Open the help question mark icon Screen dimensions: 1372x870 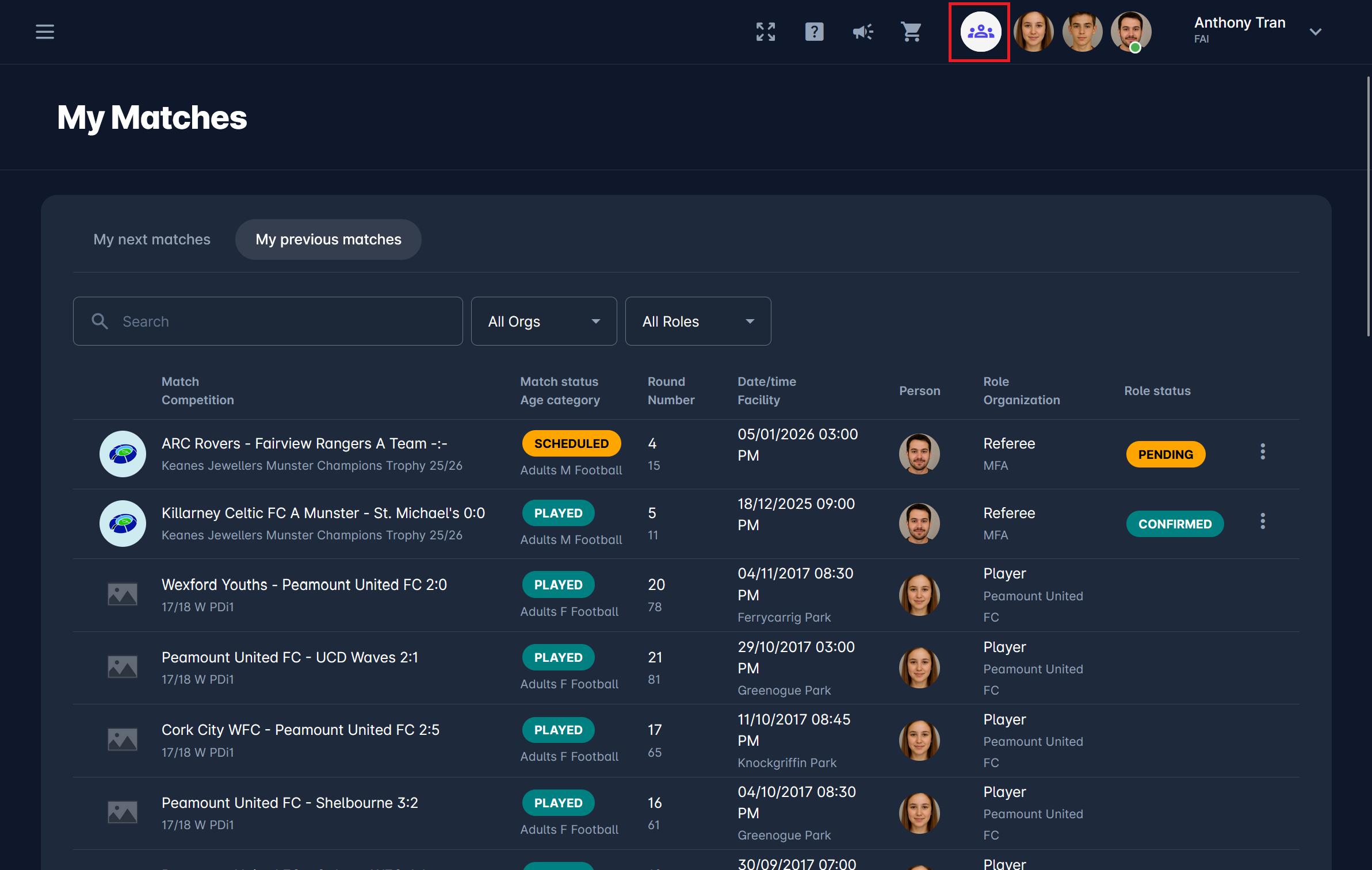(814, 32)
